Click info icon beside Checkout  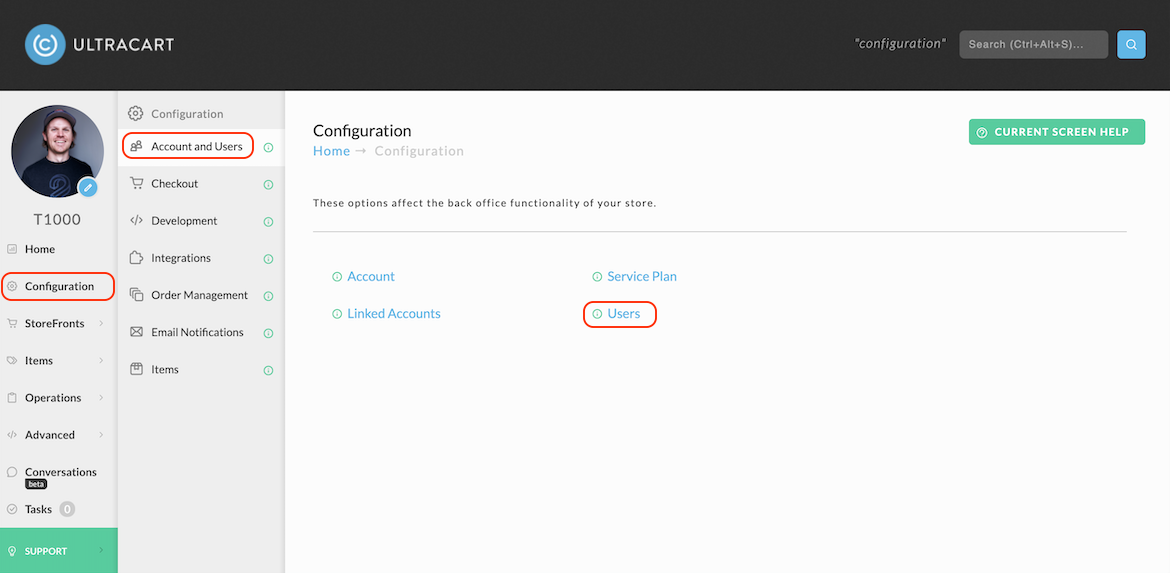pyautogui.click(x=269, y=184)
